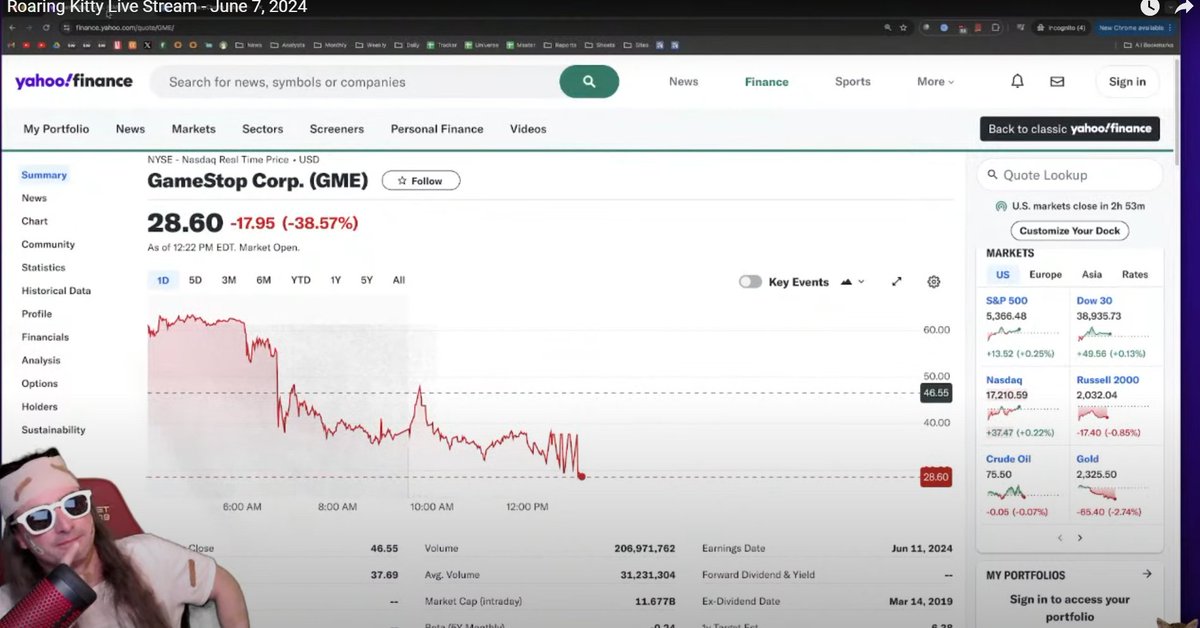The image size is (1200, 628).
Task: Open the Statistics sidebar link
Action: click(x=43, y=268)
